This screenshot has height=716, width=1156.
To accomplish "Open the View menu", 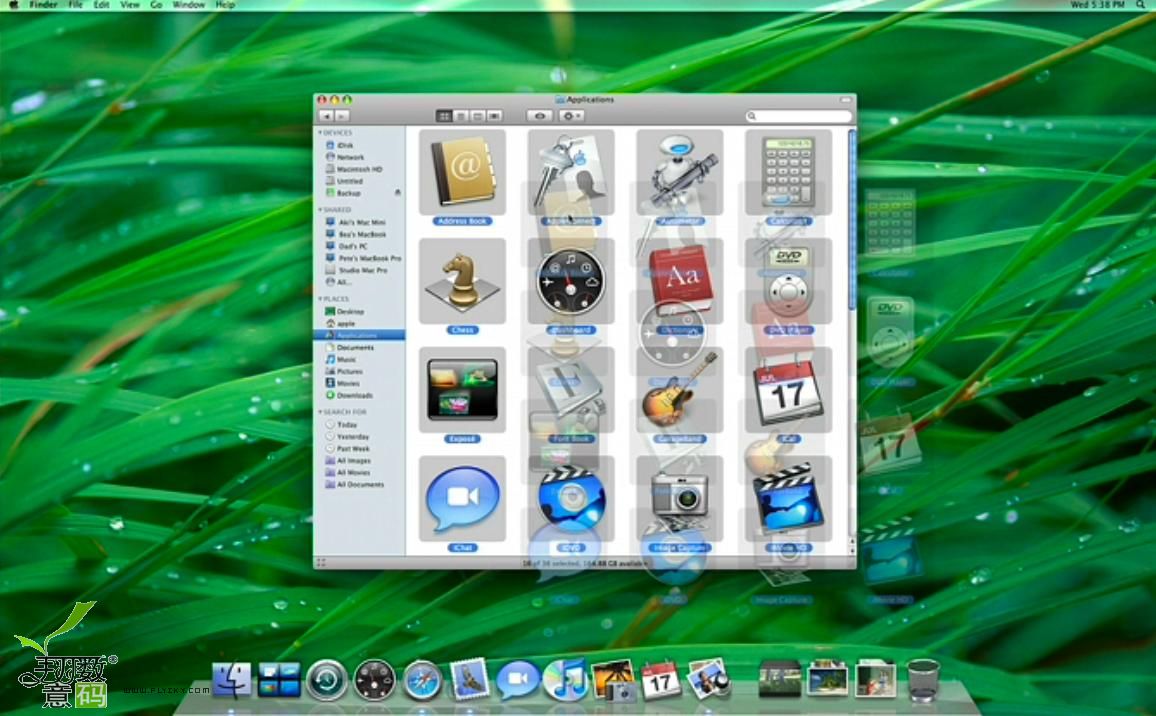I will tap(130, 4).
